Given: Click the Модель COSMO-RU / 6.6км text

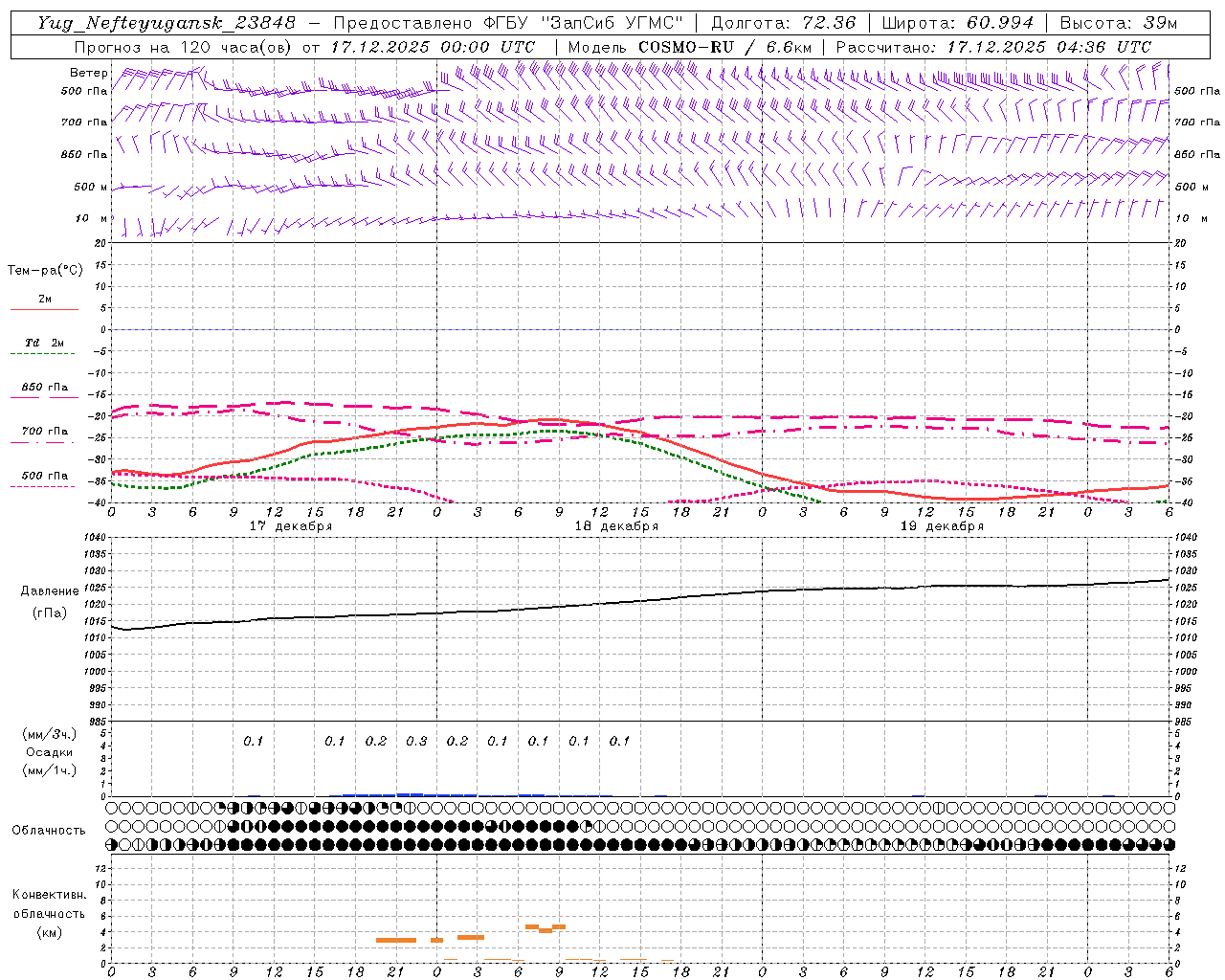Looking at the screenshot, I should [689, 47].
